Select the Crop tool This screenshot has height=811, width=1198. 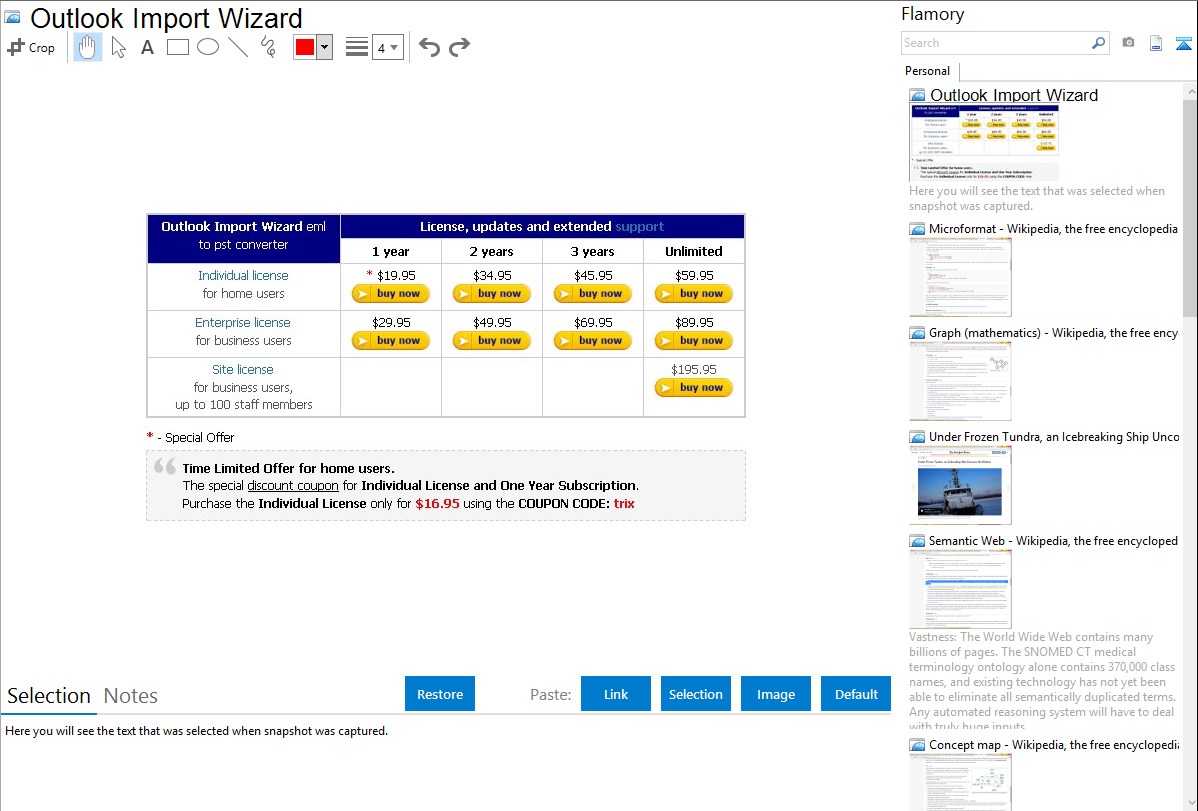[x=31, y=47]
